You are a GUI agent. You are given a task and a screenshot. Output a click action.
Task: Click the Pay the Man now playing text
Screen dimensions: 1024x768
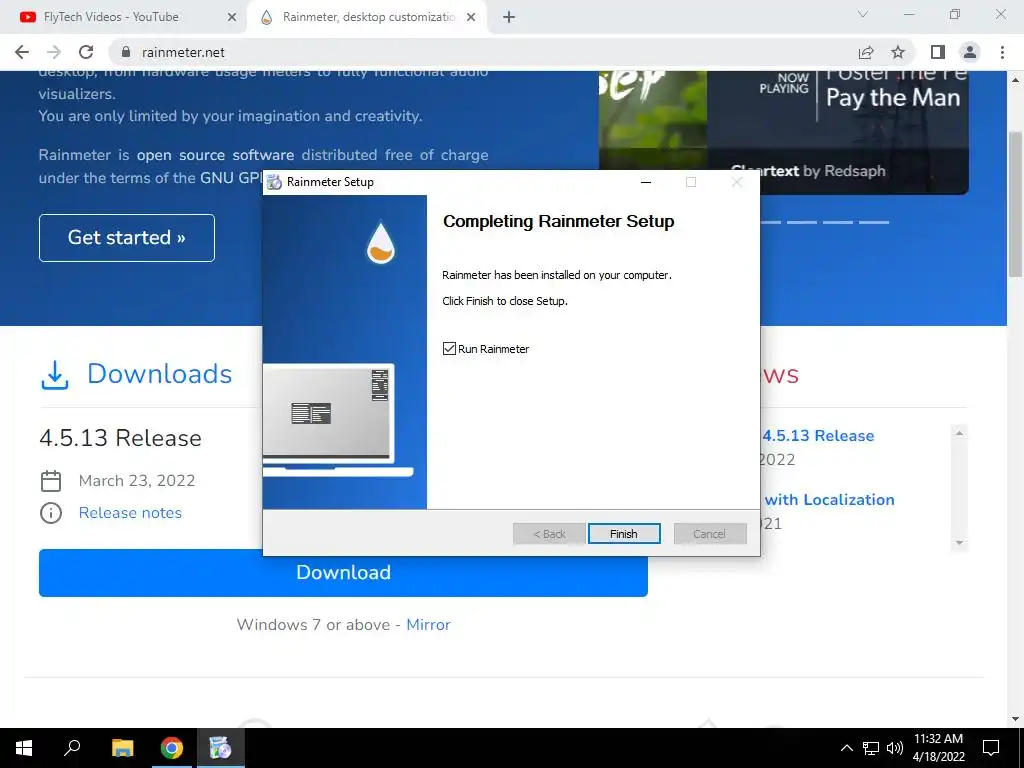tap(893, 98)
